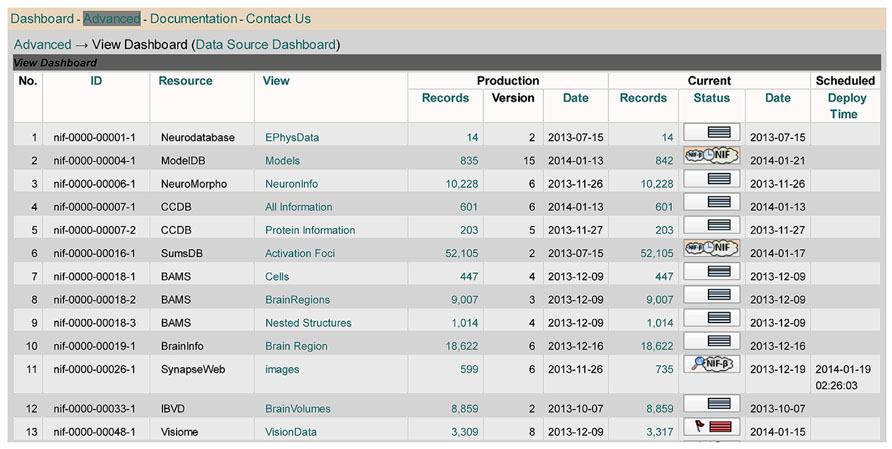Sort table by View column header
This screenshot has height=449, width=892.
tap(276, 81)
